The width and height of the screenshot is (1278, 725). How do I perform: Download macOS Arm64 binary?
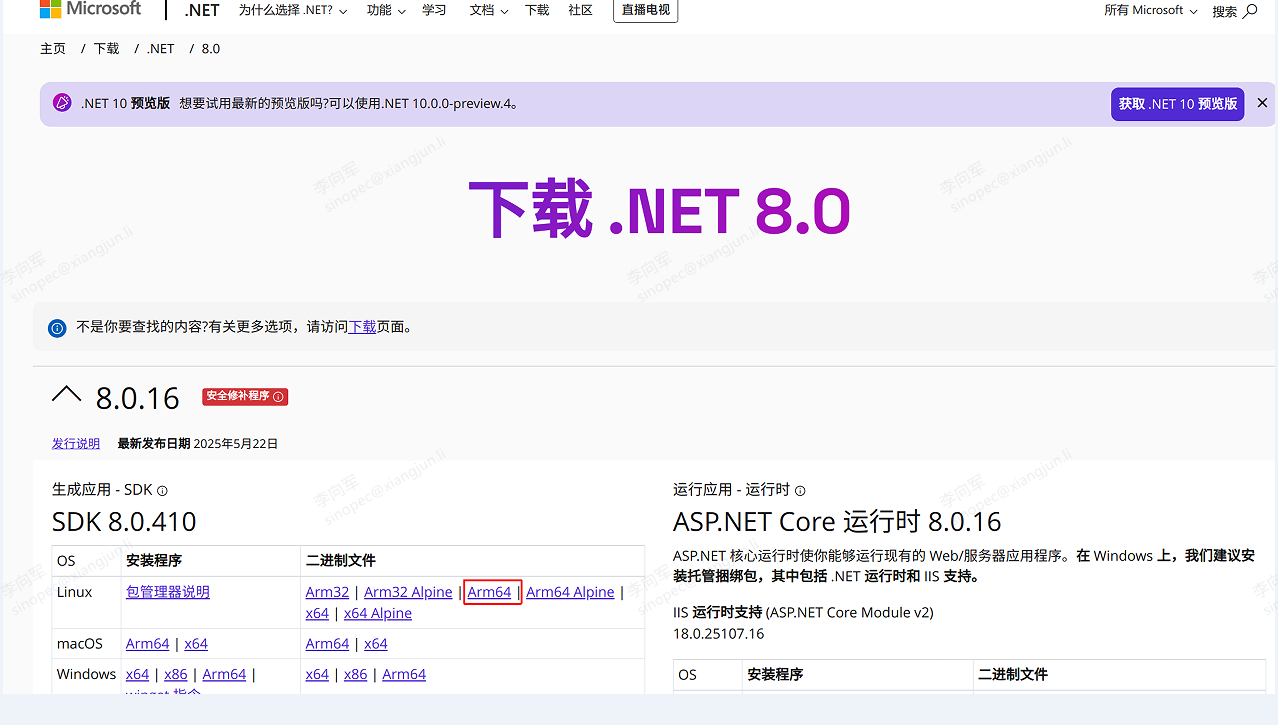tap(327, 644)
